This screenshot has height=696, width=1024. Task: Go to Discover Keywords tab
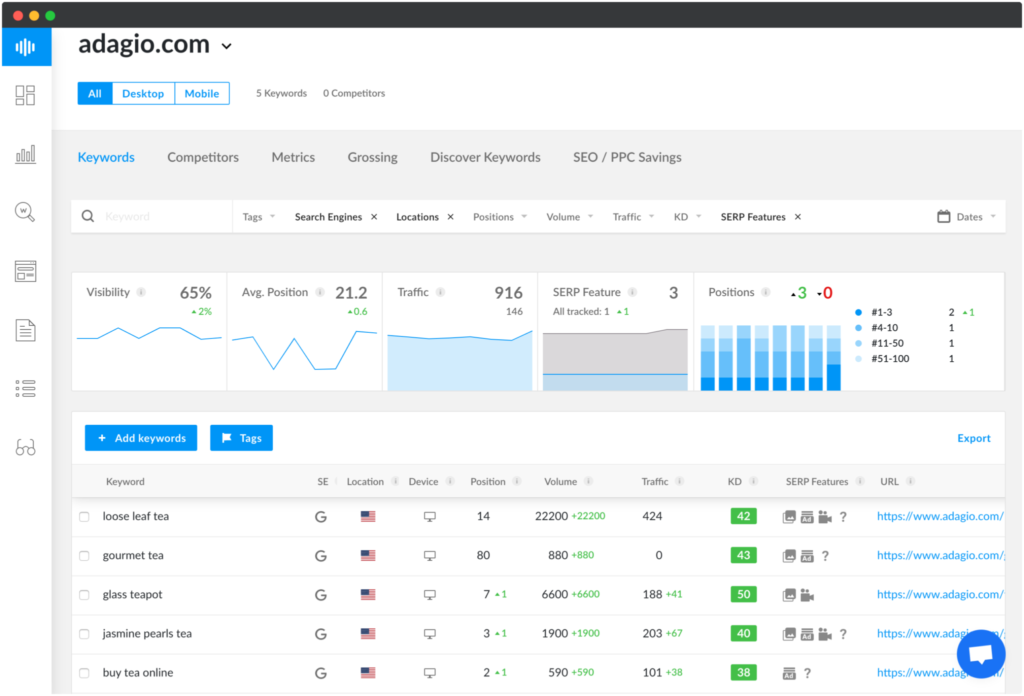pyautogui.click(x=485, y=157)
